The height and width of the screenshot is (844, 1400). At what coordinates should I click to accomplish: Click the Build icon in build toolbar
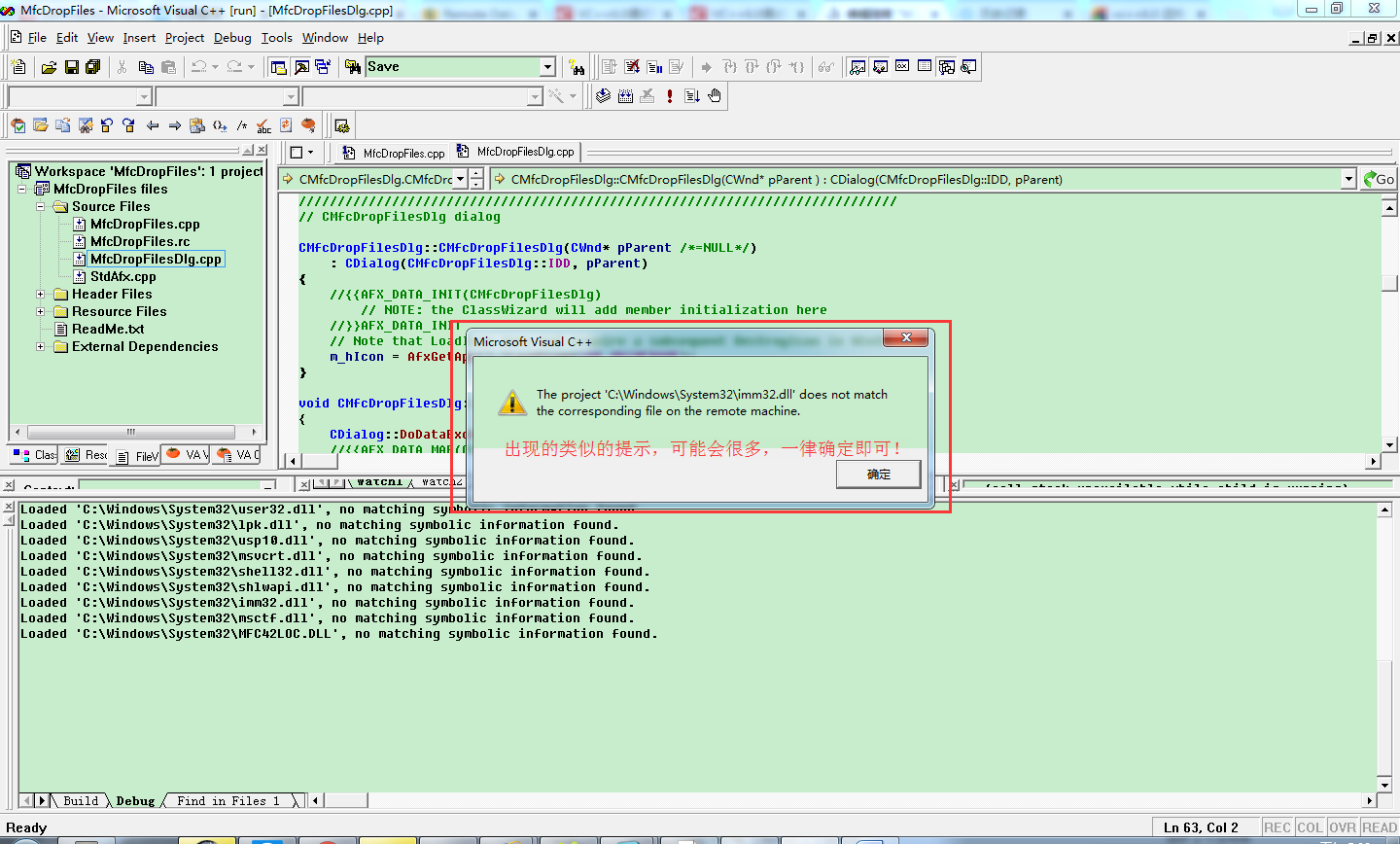coord(625,96)
